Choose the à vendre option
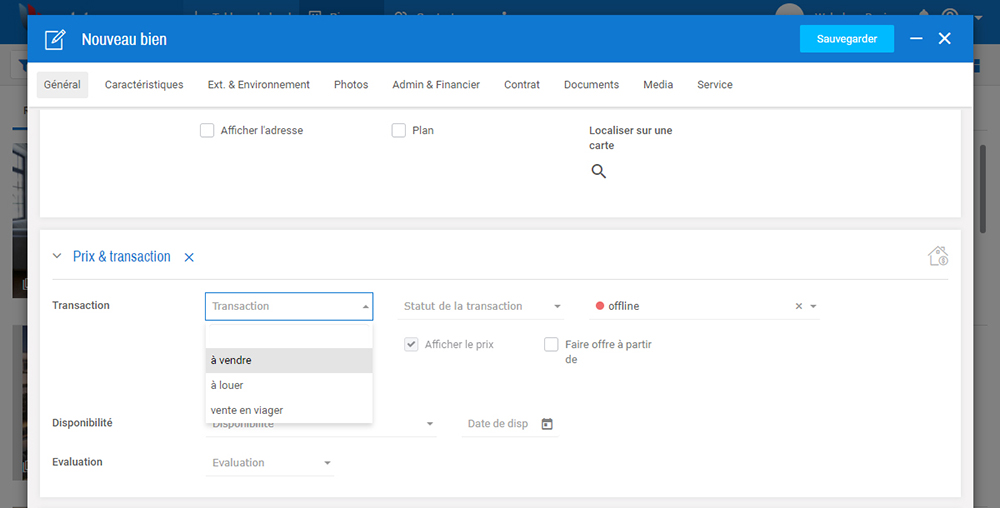Viewport: 1000px width, 508px height. click(x=289, y=360)
